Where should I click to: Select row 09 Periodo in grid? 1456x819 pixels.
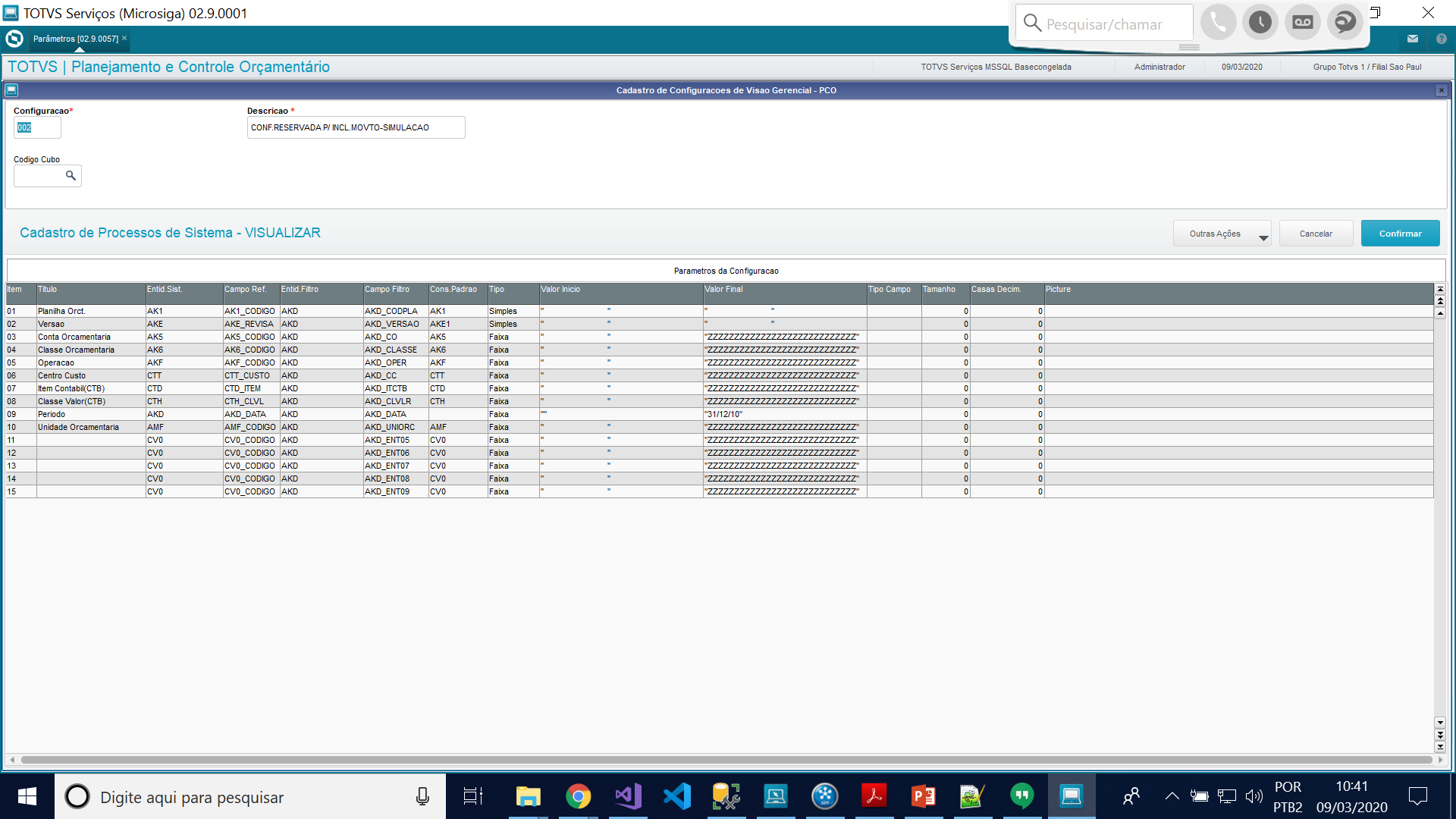[x=52, y=415]
